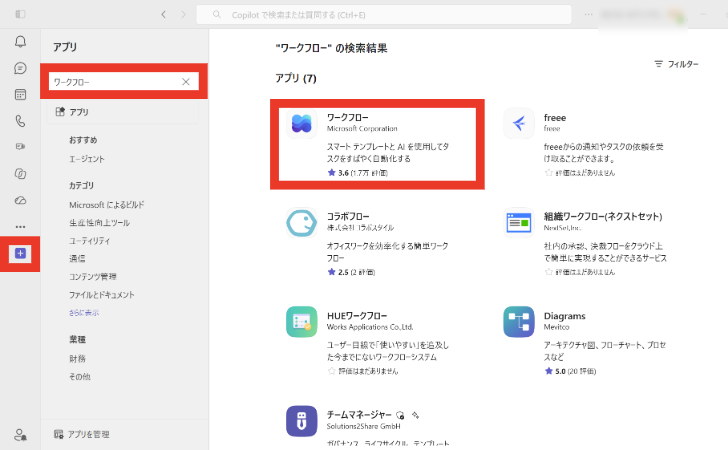Click the magnifier icon in Copilot search
The height and width of the screenshot is (450, 728).
point(216,14)
